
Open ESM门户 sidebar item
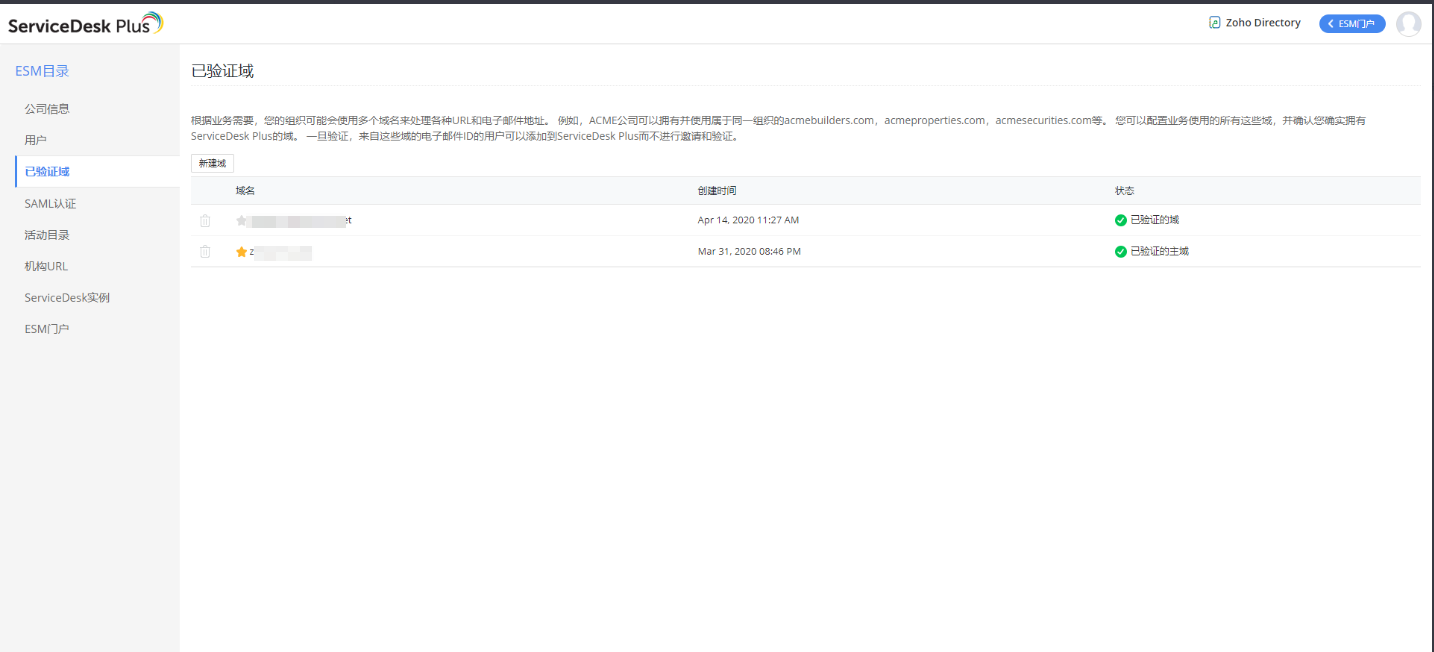(x=47, y=329)
